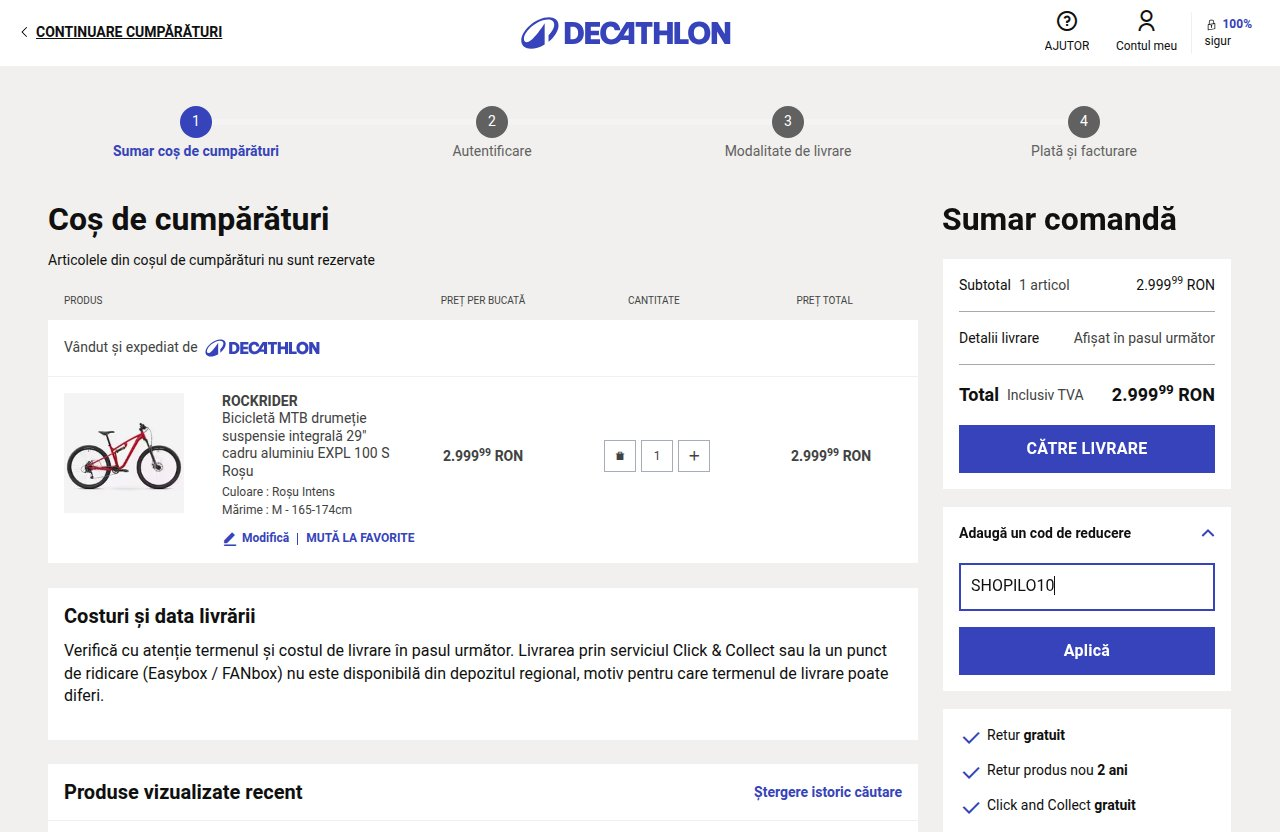Click Ștergere istoric căutare

click(828, 792)
